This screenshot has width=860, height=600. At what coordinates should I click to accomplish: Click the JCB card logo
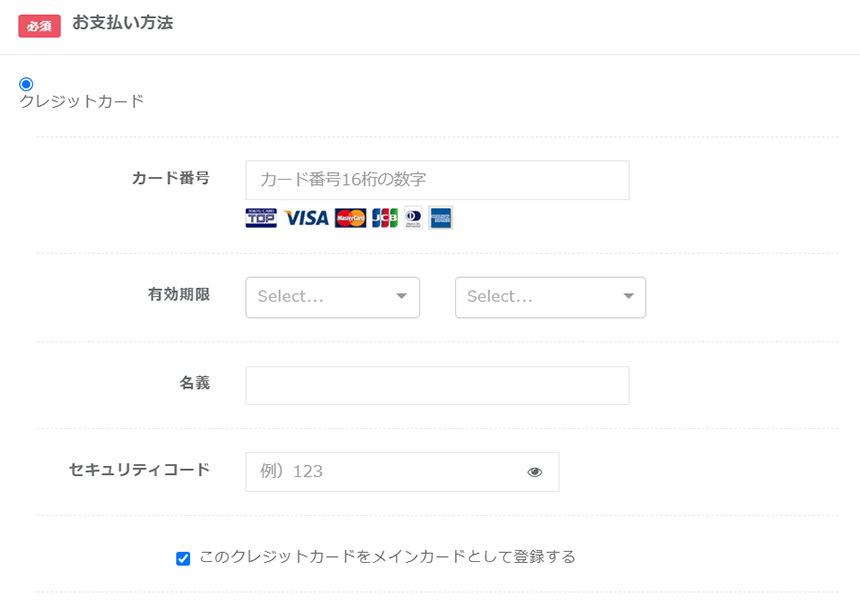click(384, 218)
